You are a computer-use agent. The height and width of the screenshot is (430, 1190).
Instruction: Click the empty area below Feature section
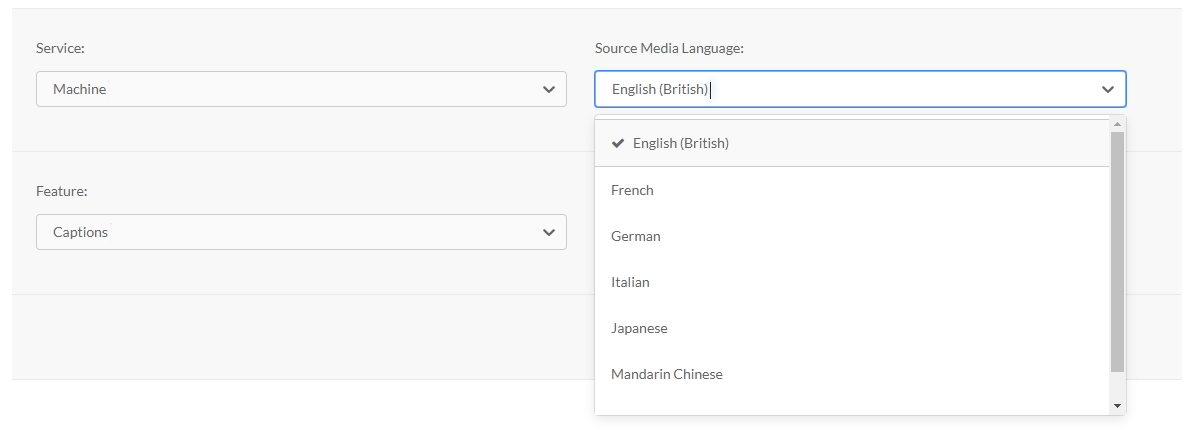[x=300, y=337]
